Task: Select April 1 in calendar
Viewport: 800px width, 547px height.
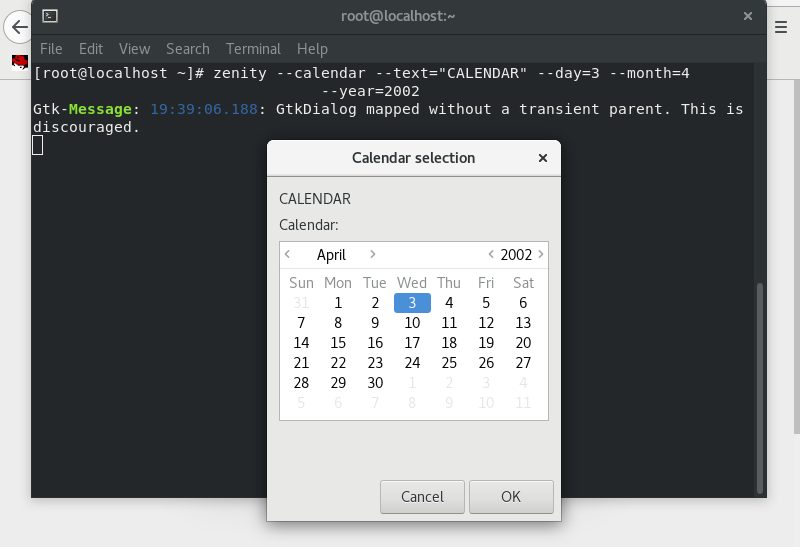Action: 338,303
